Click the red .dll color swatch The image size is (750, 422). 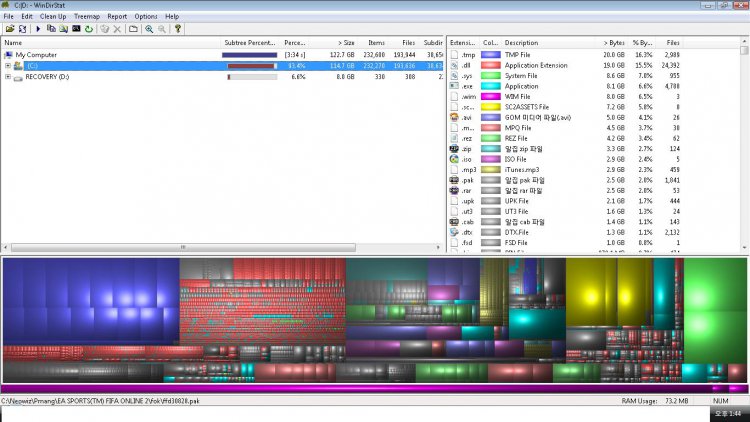point(491,66)
